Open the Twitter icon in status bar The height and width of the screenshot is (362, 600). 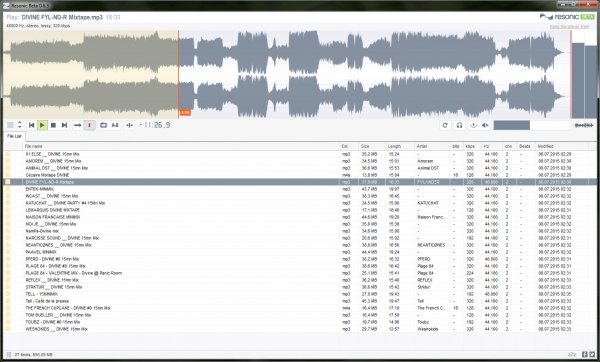coord(592,355)
